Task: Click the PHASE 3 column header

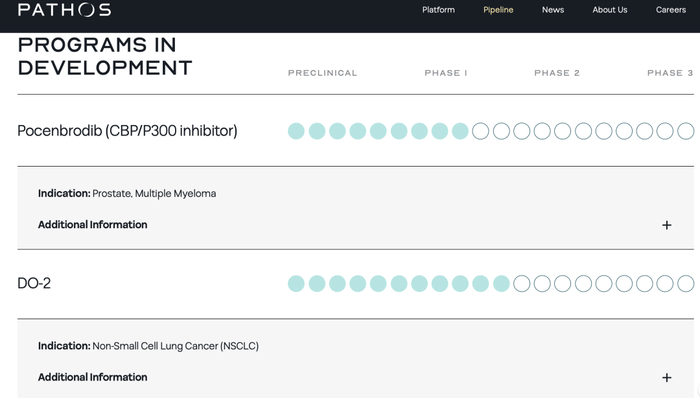Action: tap(670, 73)
